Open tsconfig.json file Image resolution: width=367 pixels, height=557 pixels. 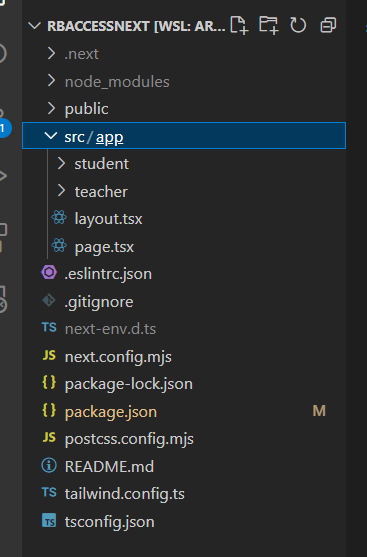[110, 522]
